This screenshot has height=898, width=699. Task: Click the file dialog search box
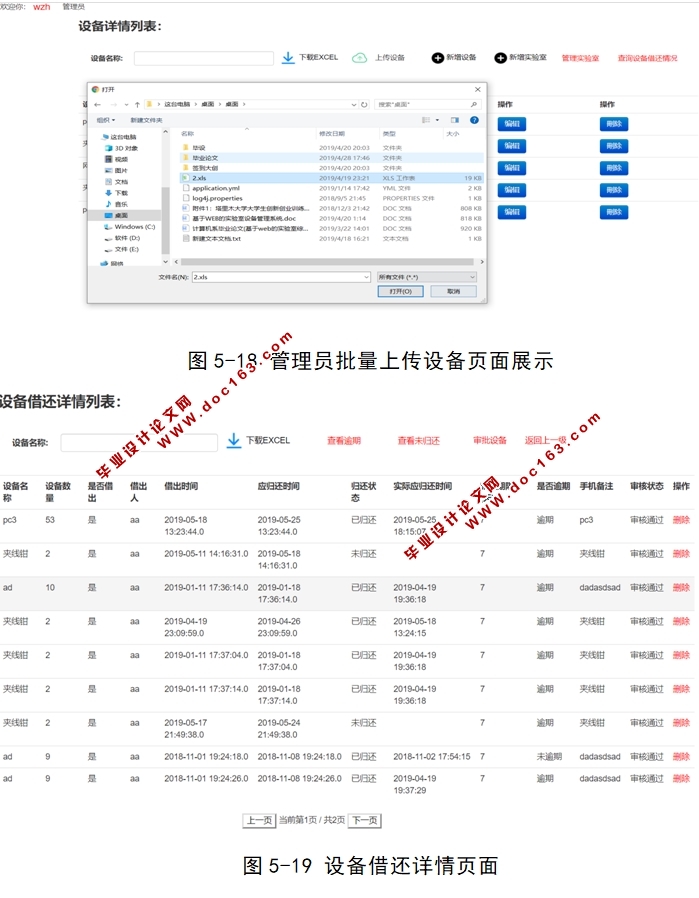(427, 104)
